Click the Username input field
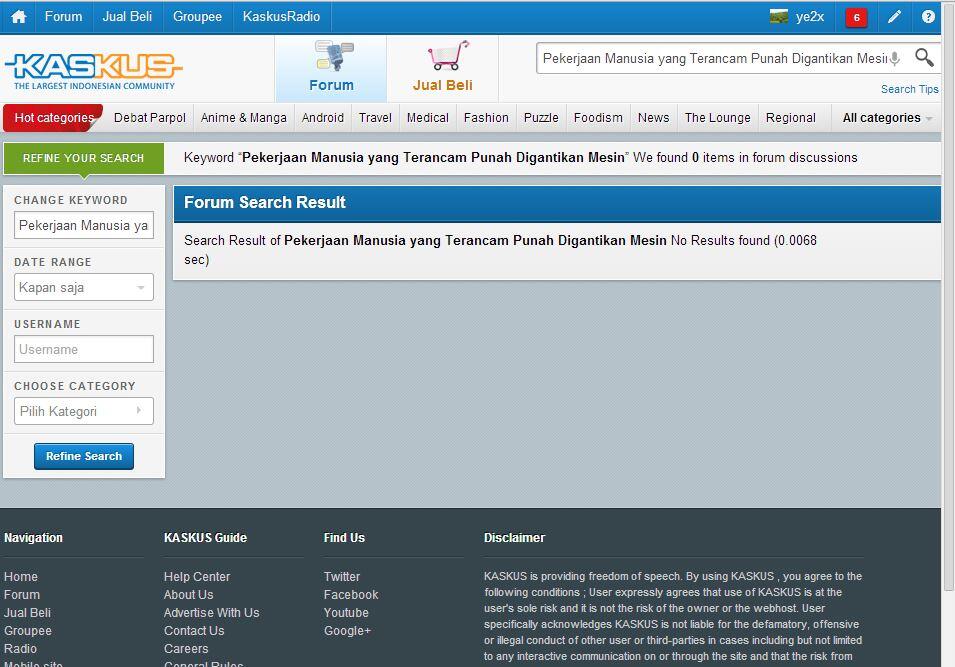 [83, 350]
